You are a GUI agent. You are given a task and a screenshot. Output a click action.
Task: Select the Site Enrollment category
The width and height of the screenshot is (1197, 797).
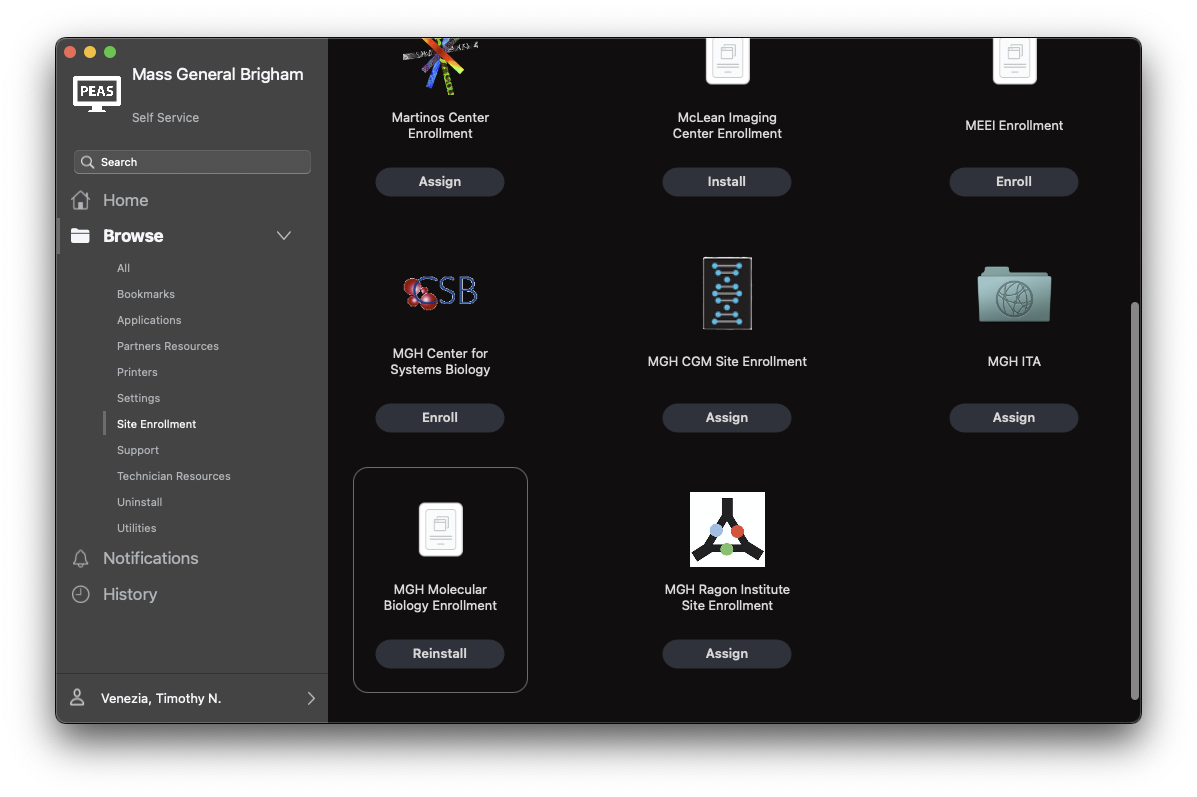pos(156,424)
